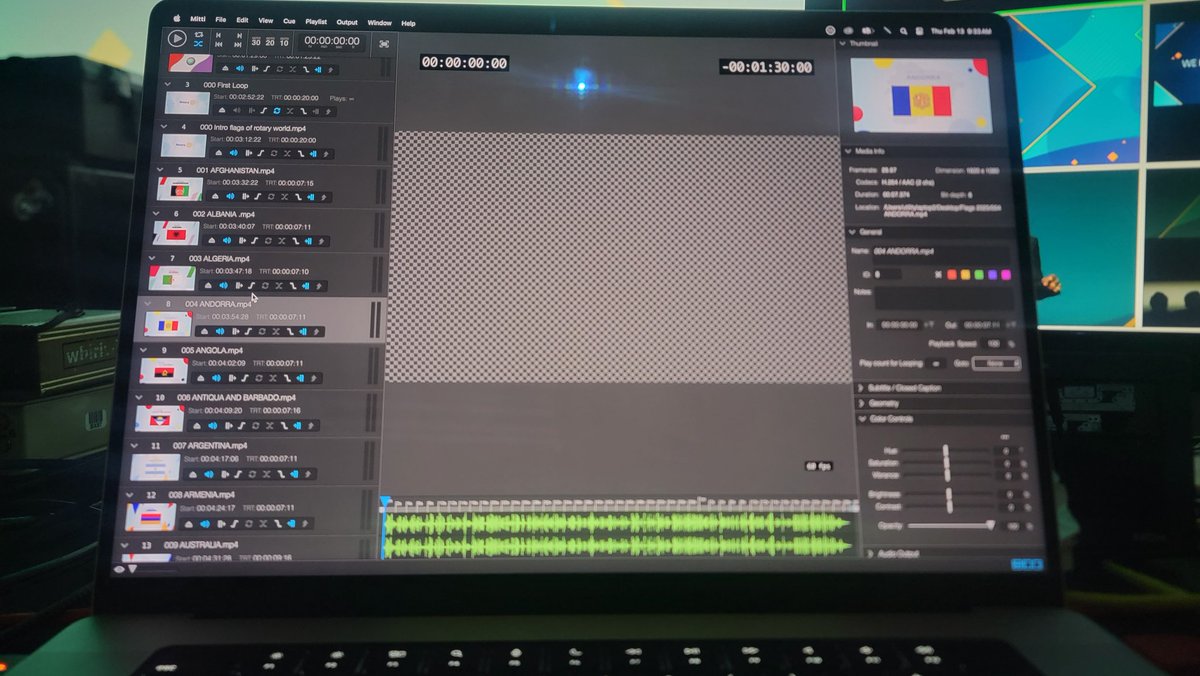Click the Andorra flag thumbnail preview in inspector

pyautogui.click(x=920, y=95)
